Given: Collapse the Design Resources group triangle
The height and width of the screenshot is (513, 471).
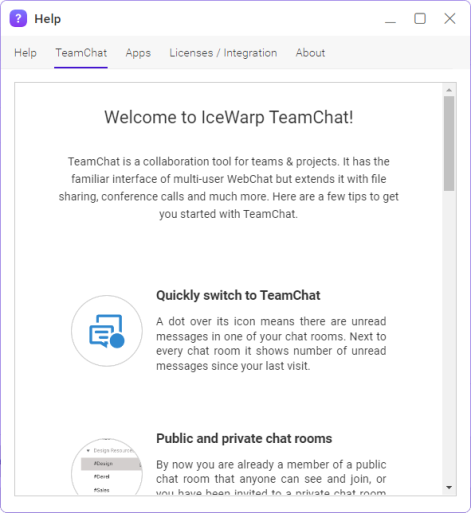Looking at the screenshot, I should coord(88,450).
